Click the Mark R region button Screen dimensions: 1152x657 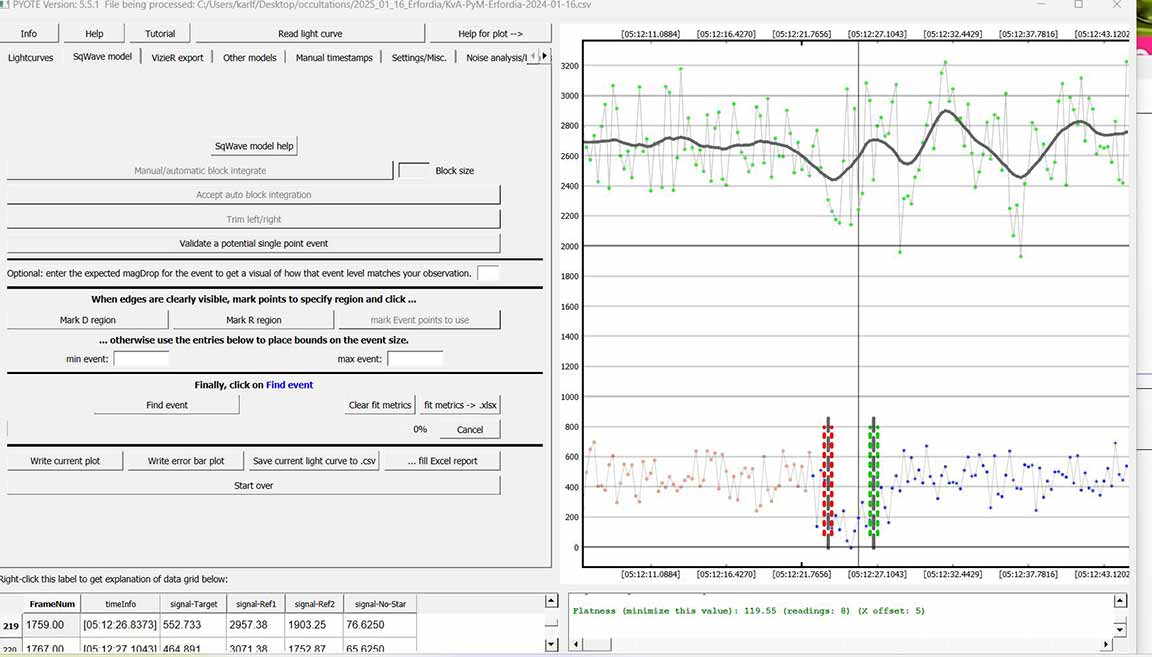point(253,320)
